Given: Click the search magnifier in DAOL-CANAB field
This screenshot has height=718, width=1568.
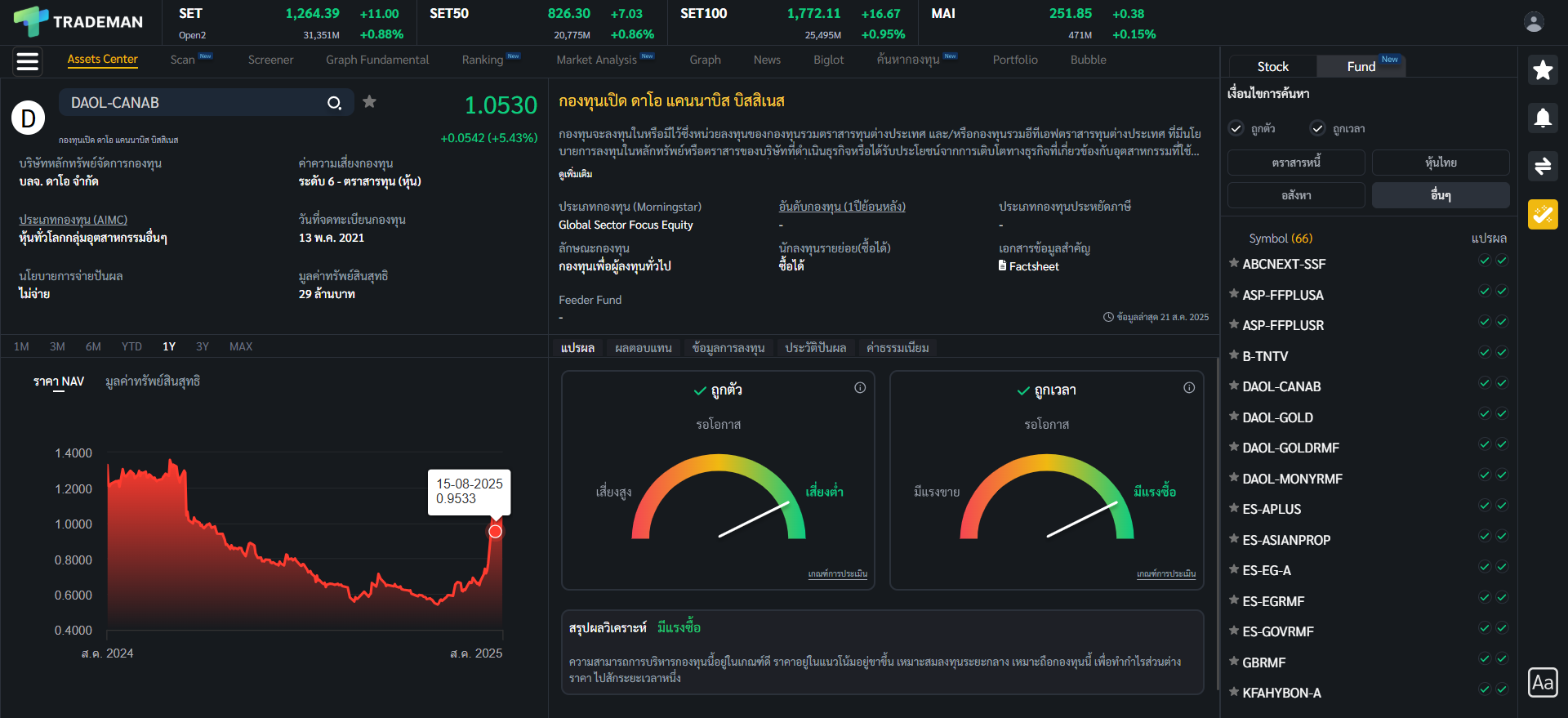Looking at the screenshot, I should (334, 103).
